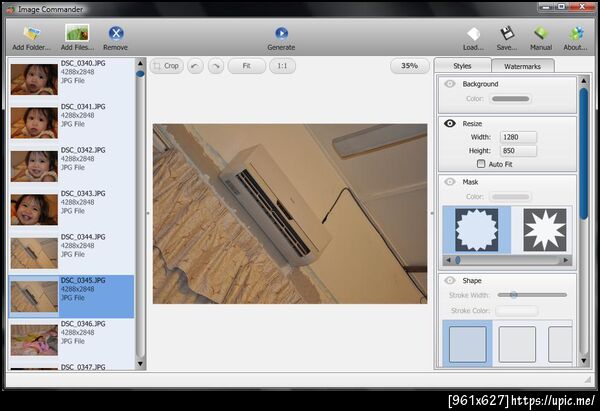Click the Image Commander title bar icon
The width and height of the screenshot is (600, 411).
tap(10, 9)
